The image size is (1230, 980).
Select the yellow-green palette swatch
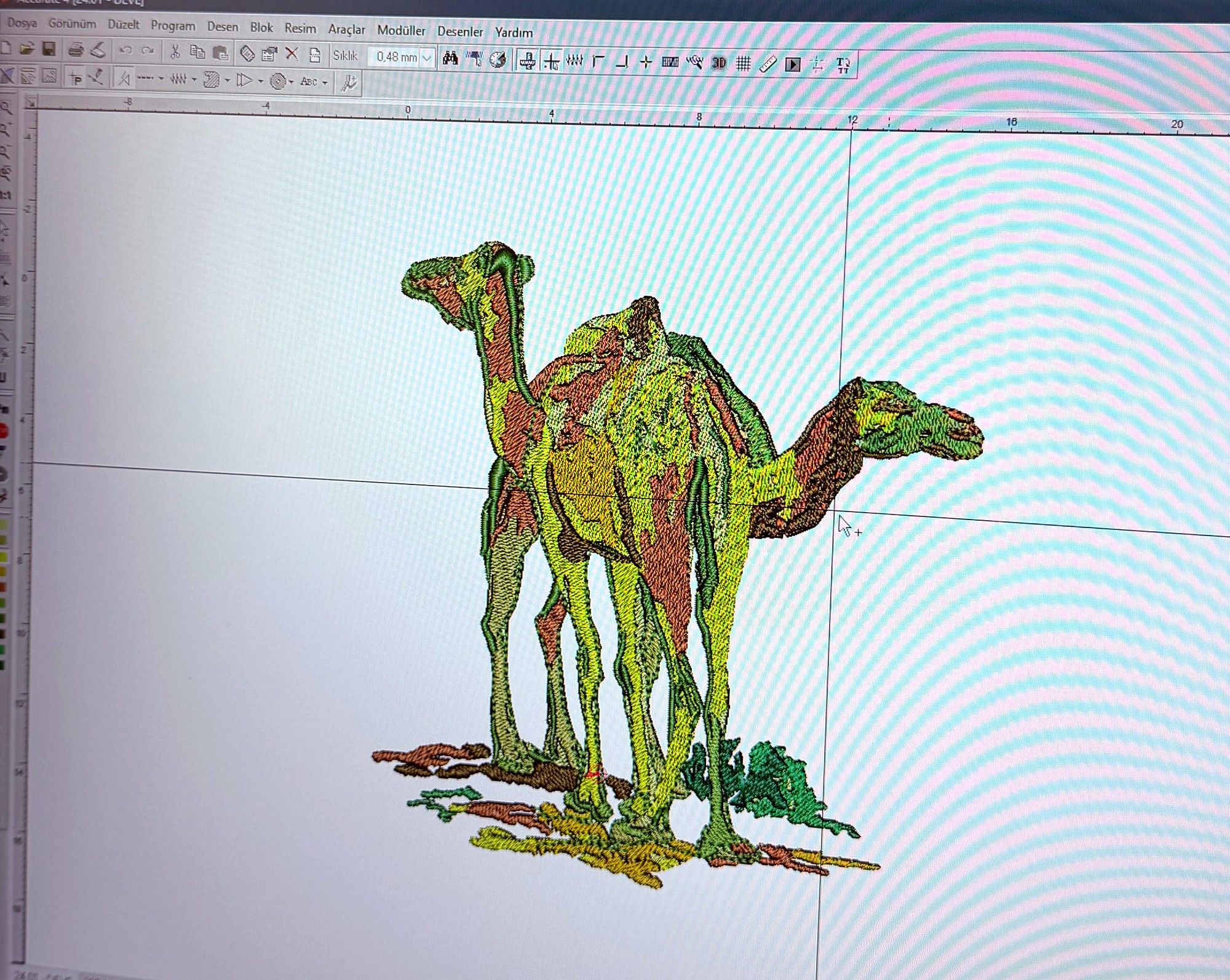[3, 557]
